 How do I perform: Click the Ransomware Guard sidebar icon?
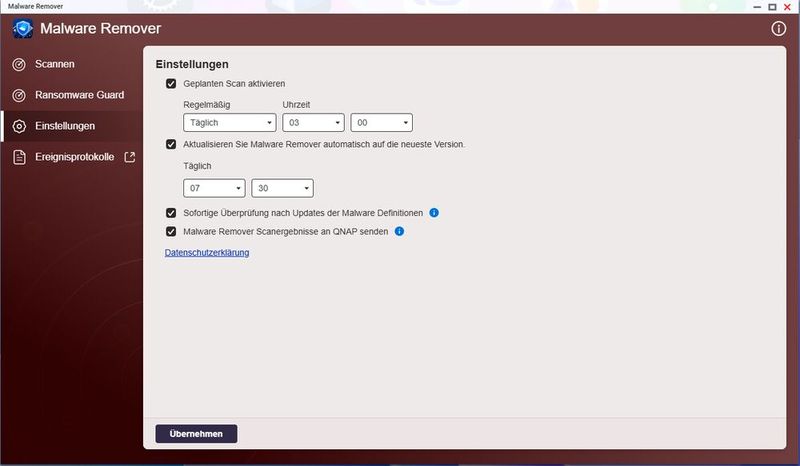[19, 95]
